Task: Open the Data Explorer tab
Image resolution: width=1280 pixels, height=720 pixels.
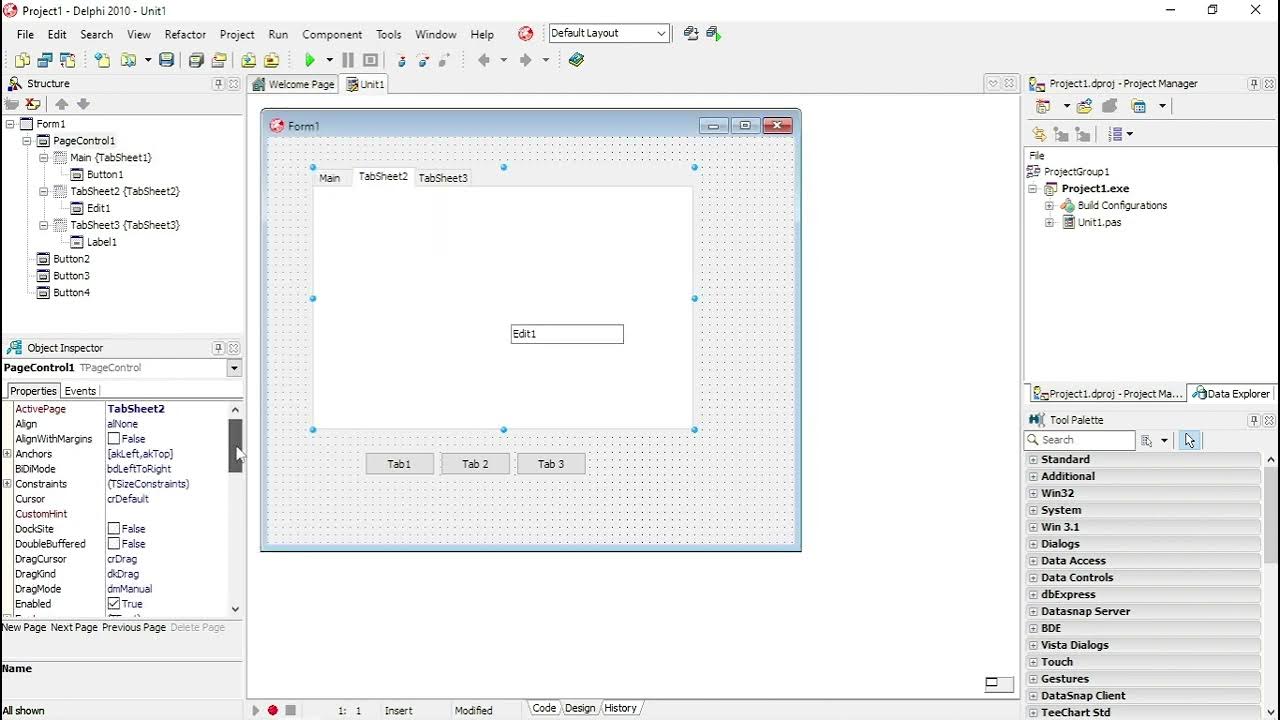Action: click(1230, 394)
